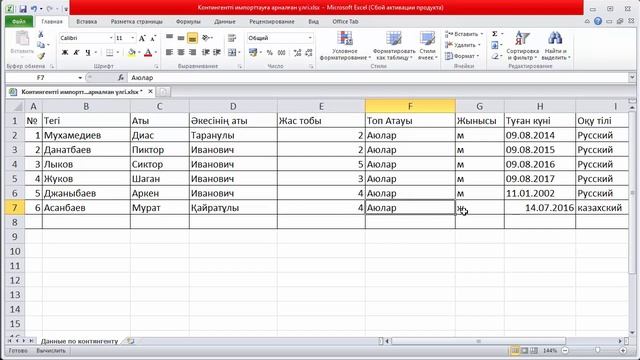Decrease the cell indent
Viewport: 640px width, 360px height.
206,53
